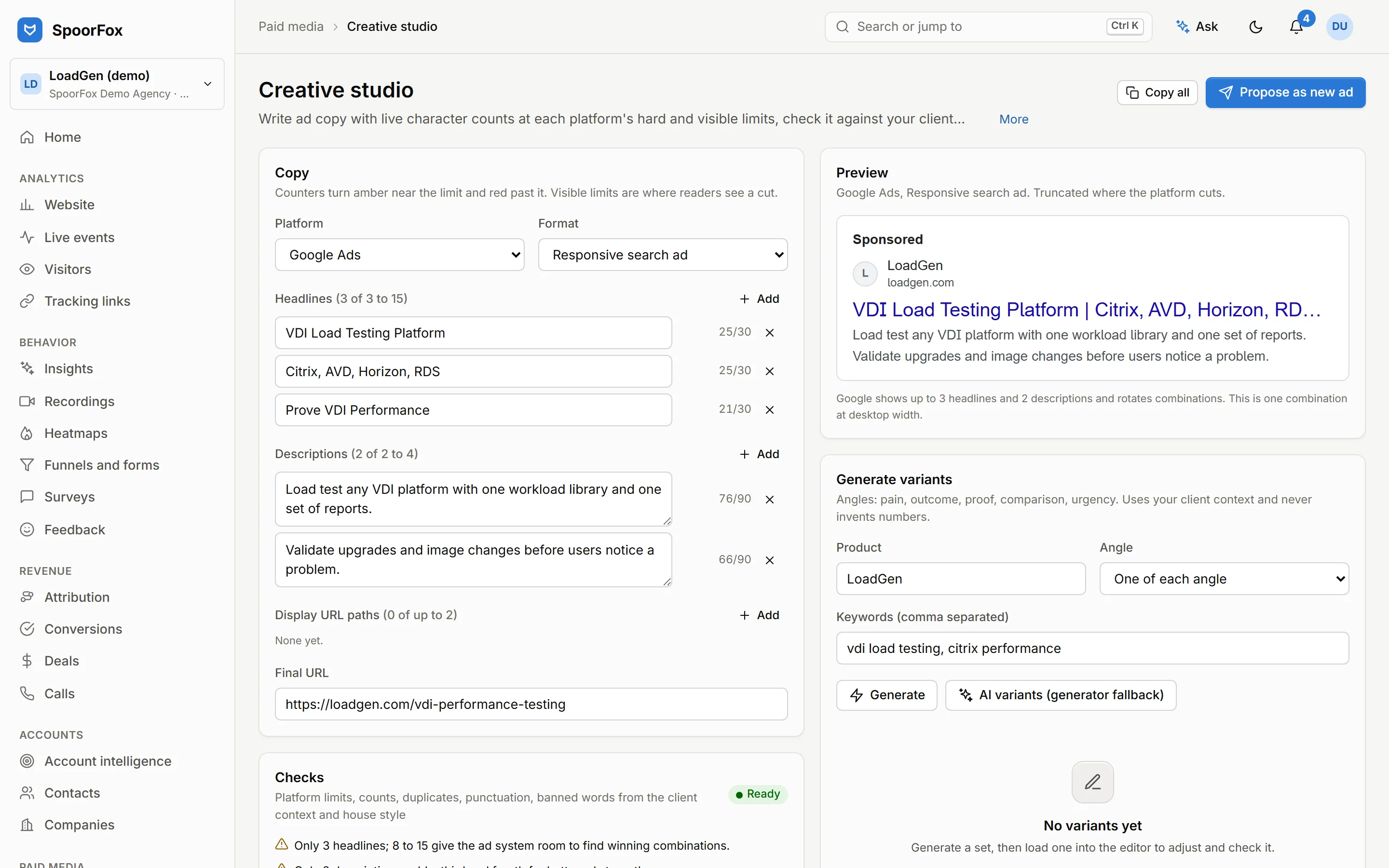Click the More link in description
The width and height of the screenshot is (1389, 868).
coord(1014,119)
